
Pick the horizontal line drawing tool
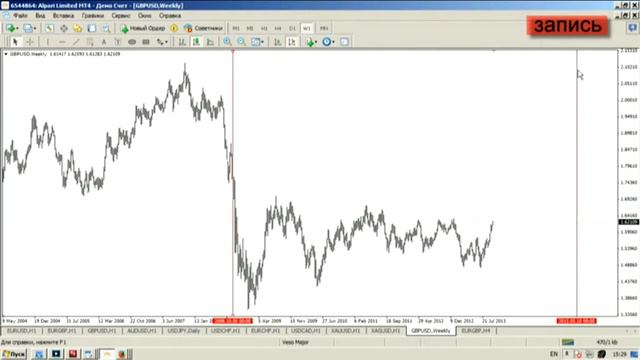pyautogui.click(x=62, y=42)
